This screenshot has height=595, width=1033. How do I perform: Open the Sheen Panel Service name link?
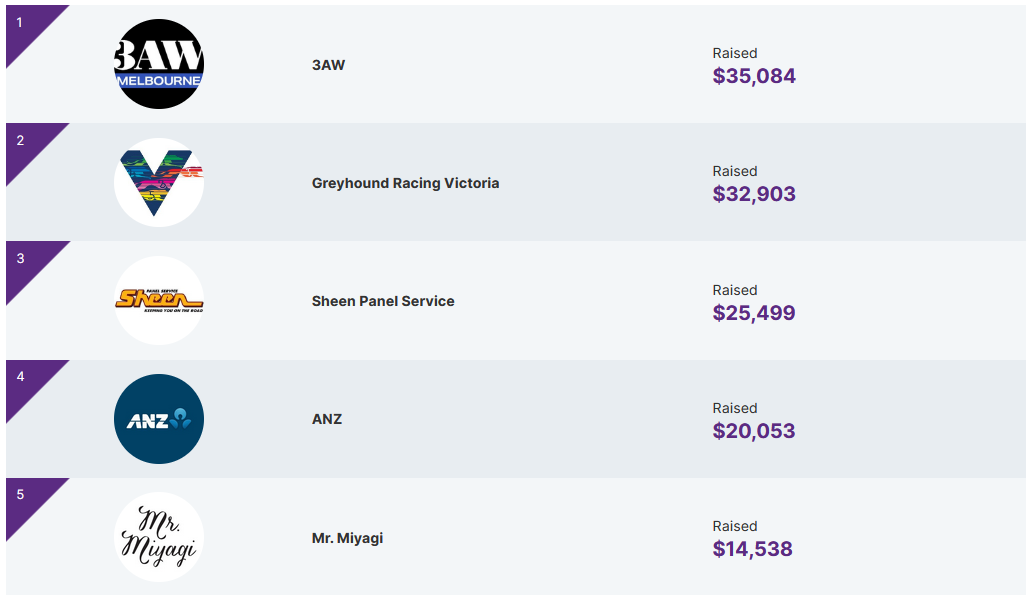[x=383, y=301]
